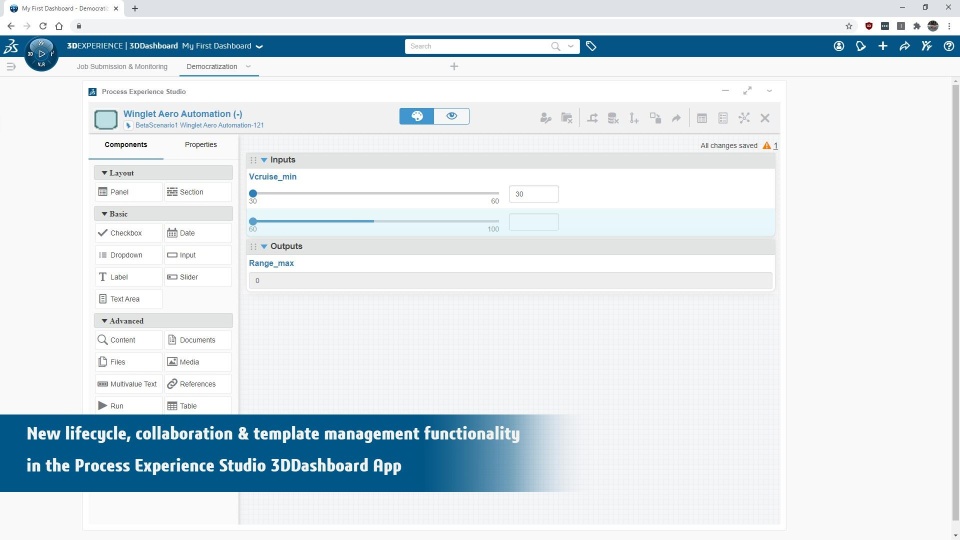The image size is (960, 540).
Task: Select the Media component
Action: (198, 362)
